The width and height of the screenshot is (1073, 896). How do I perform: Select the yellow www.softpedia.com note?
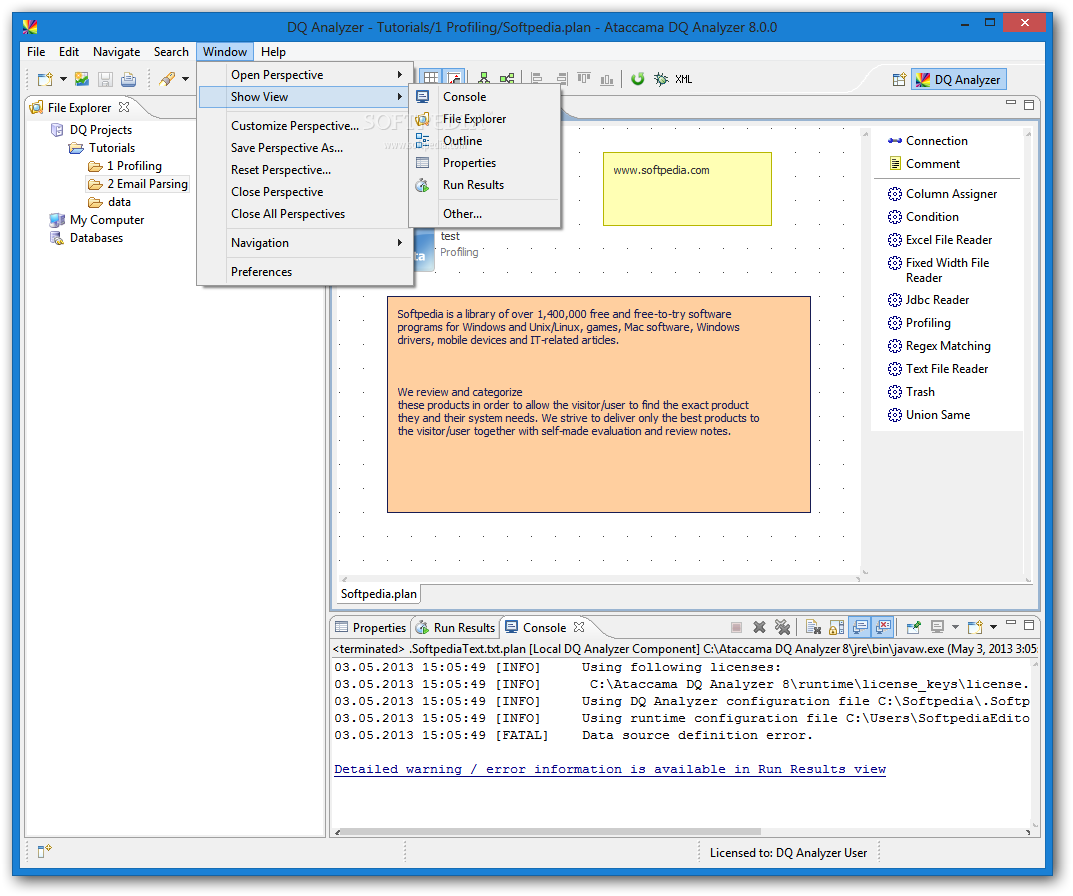pyautogui.click(x=687, y=189)
